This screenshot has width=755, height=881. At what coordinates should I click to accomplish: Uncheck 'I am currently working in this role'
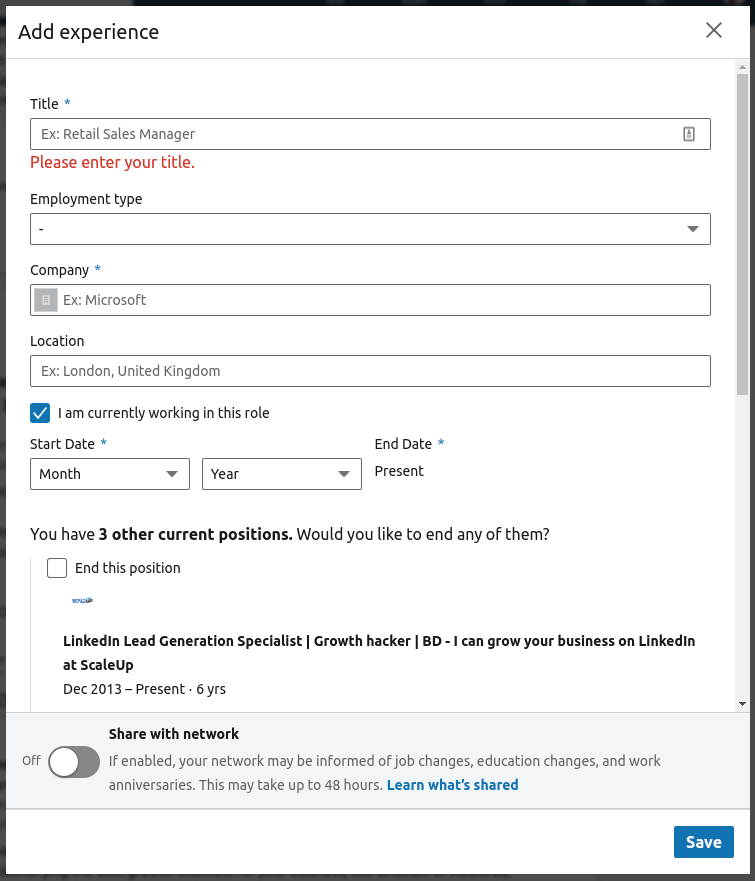point(40,413)
